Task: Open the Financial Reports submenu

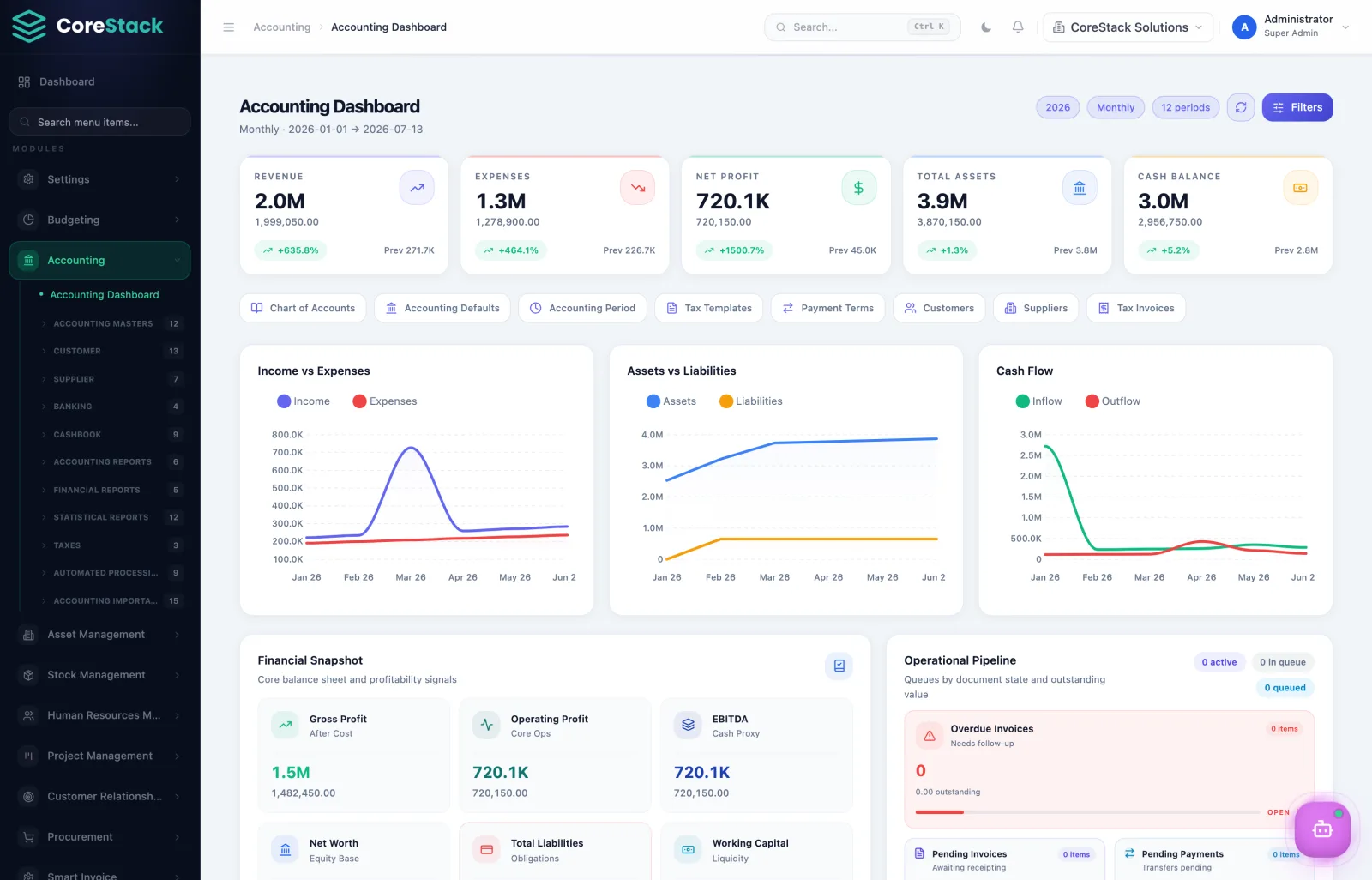Action: click(x=111, y=490)
